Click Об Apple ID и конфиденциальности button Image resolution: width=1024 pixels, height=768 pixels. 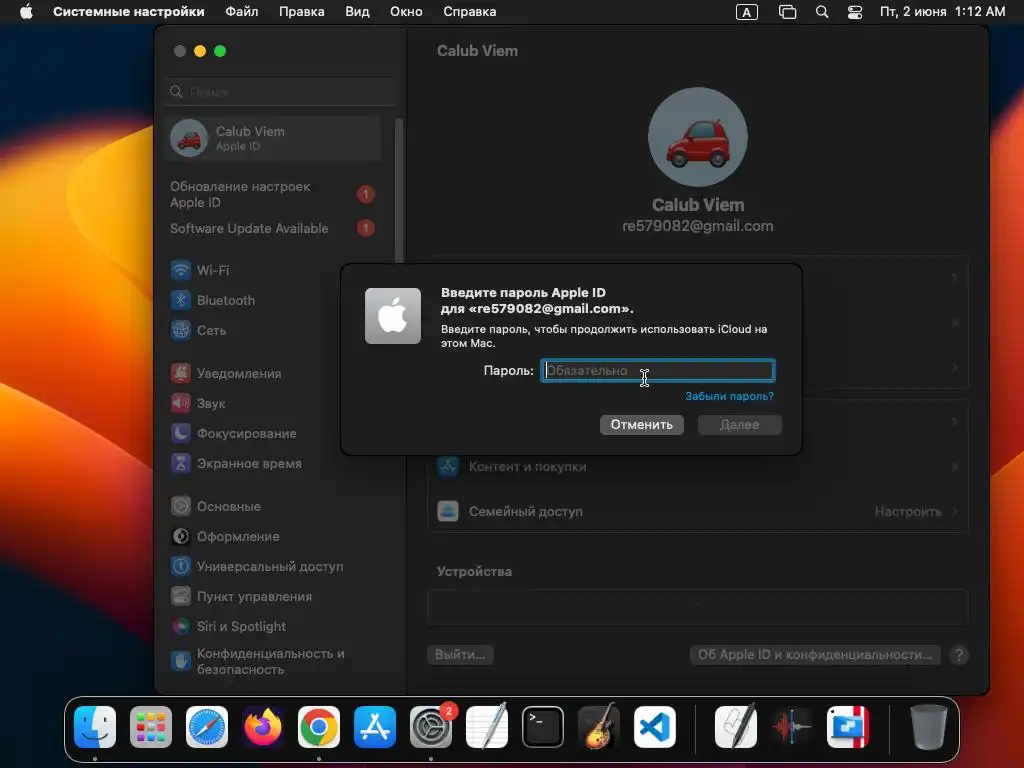[x=815, y=654]
